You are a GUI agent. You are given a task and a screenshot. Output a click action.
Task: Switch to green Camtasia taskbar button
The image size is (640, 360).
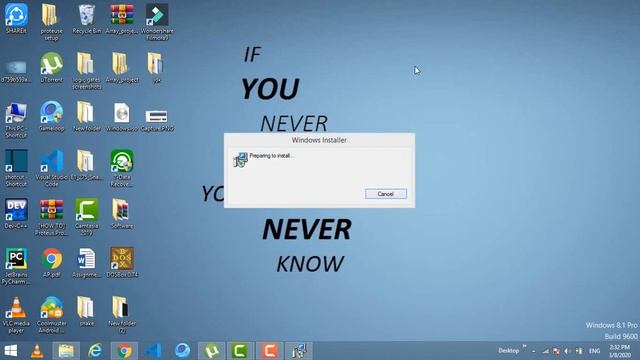click(x=240, y=351)
